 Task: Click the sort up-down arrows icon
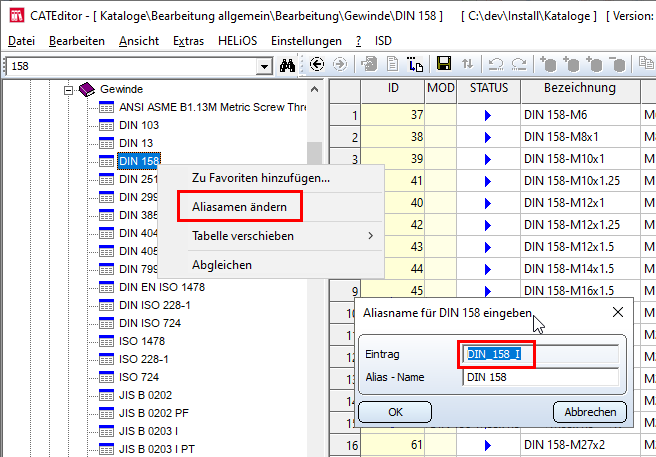(467, 64)
